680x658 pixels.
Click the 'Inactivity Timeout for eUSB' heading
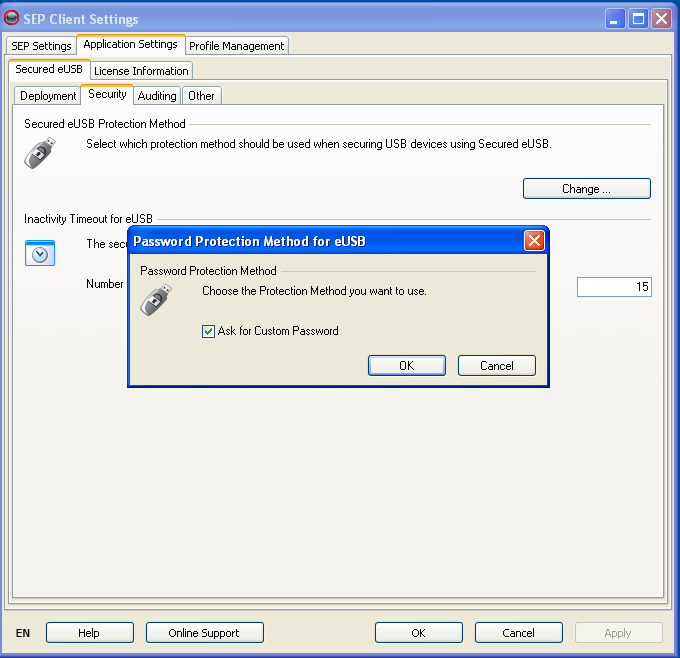(x=88, y=219)
